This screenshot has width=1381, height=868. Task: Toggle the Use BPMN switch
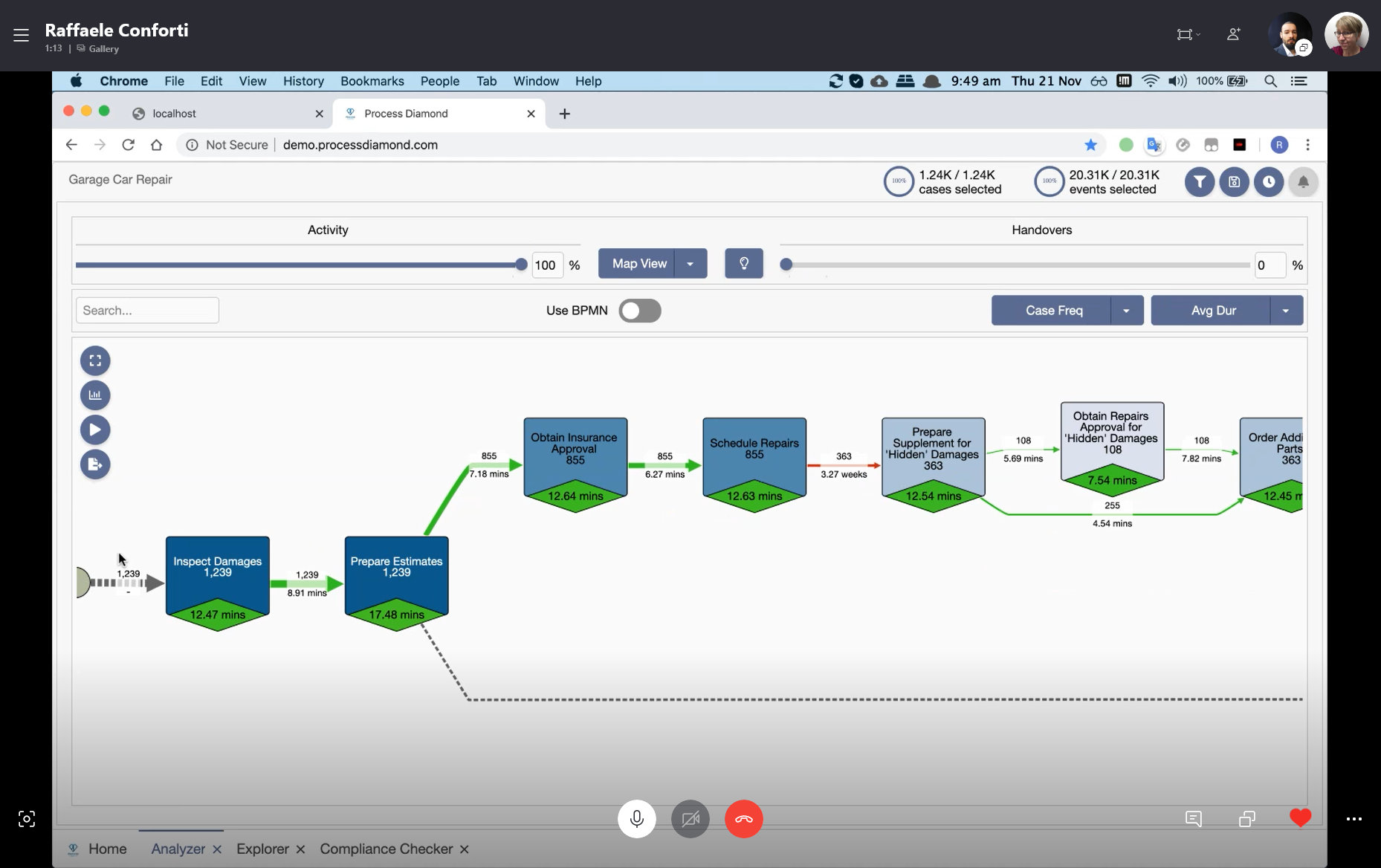(x=640, y=311)
